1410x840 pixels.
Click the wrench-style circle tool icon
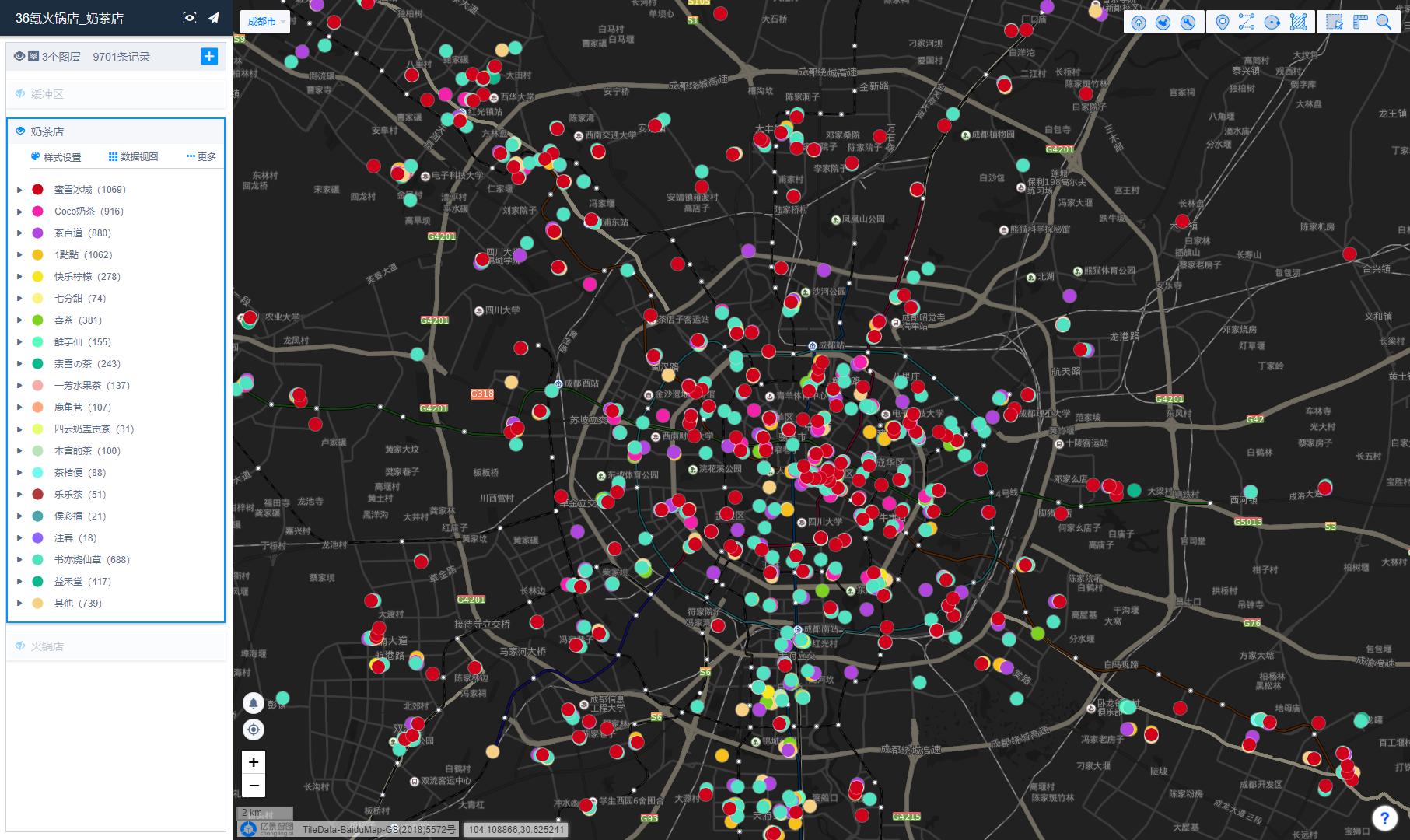coord(1188,23)
